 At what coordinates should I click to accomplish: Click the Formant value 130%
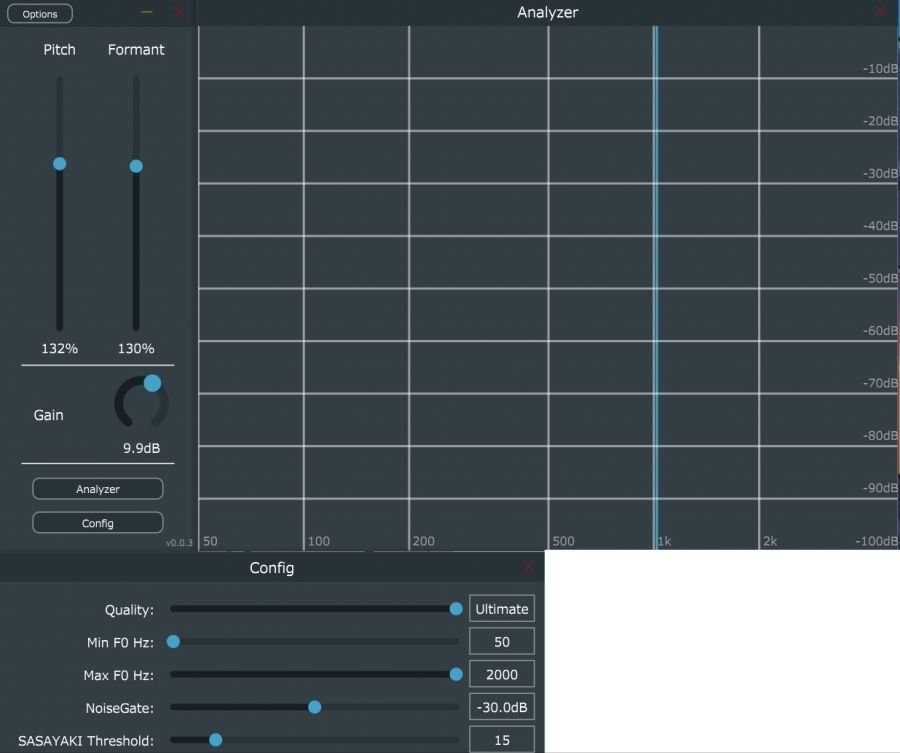[136, 348]
